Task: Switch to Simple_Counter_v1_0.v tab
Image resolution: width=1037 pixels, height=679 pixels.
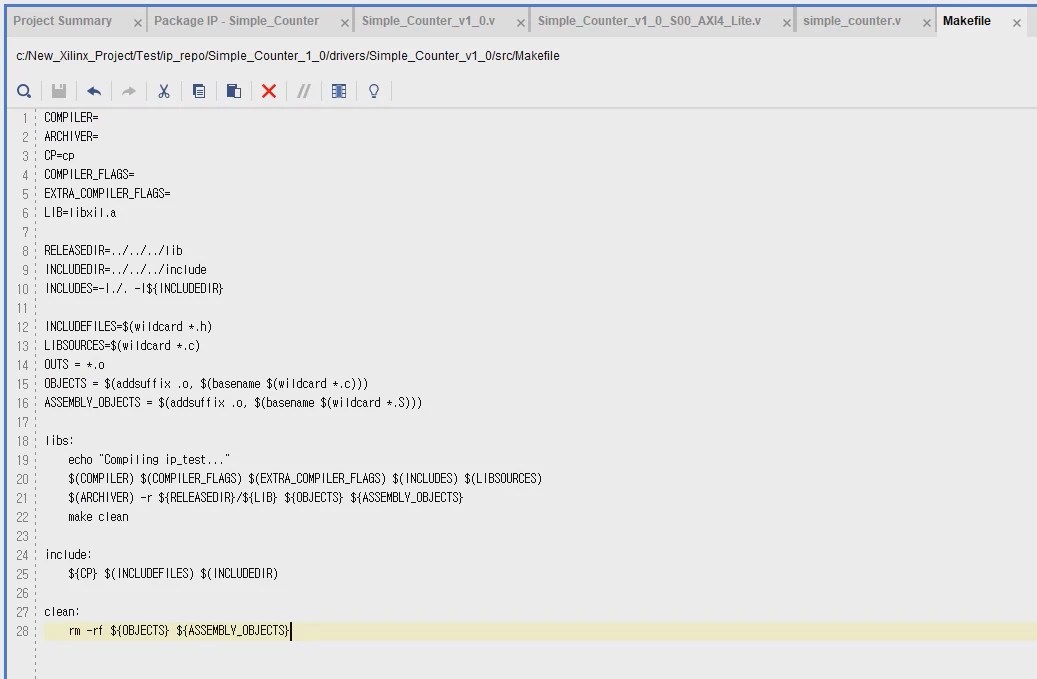Action: point(428,21)
